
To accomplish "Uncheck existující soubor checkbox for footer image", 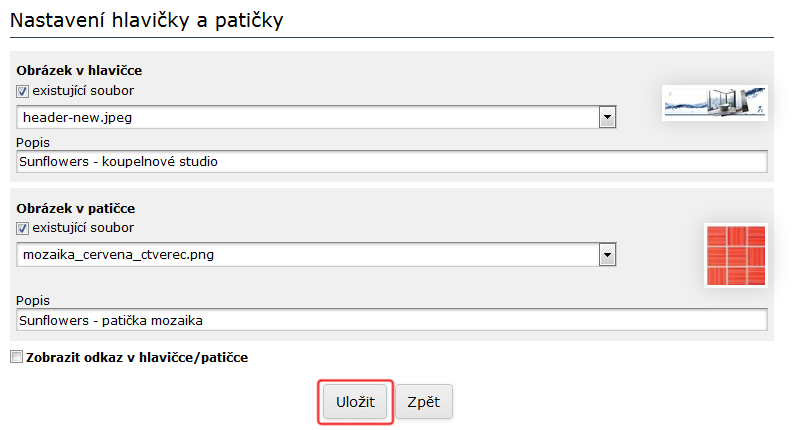I will 23,229.
